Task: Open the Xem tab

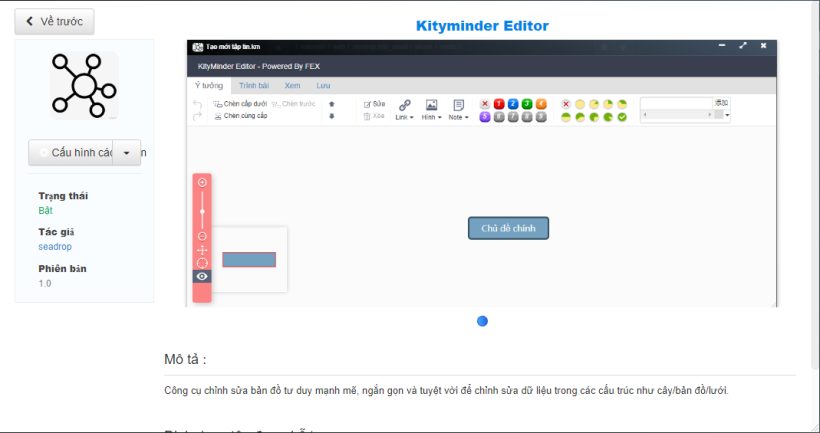Action: 292,85
